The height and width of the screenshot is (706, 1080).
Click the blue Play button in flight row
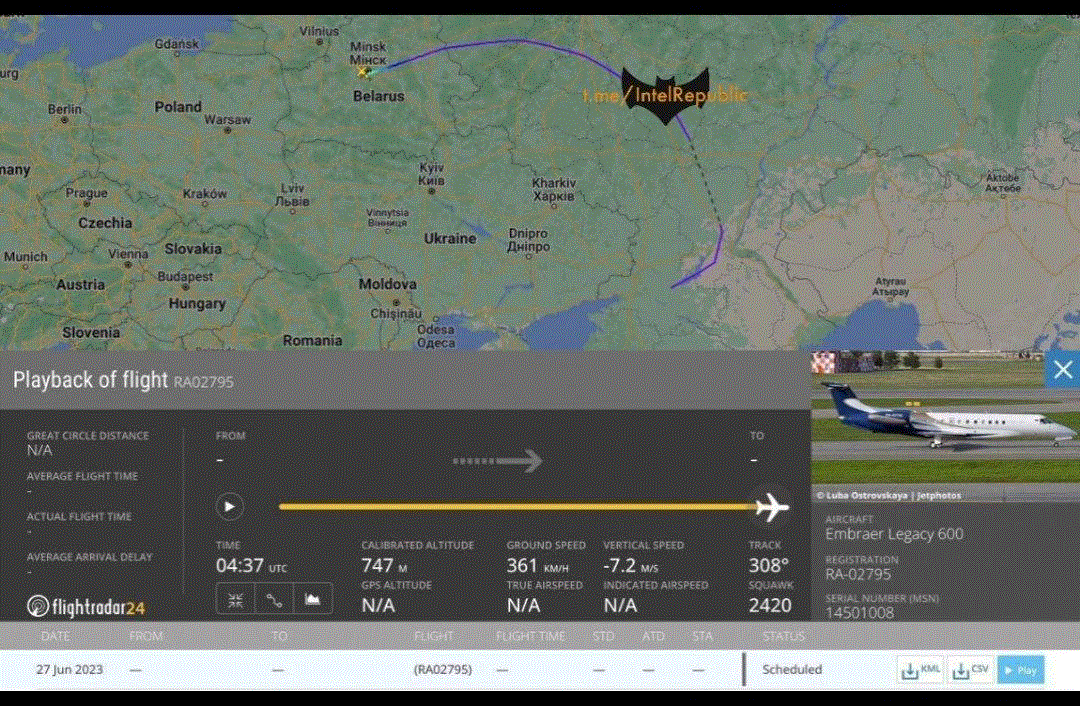pyautogui.click(x=1020, y=670)
